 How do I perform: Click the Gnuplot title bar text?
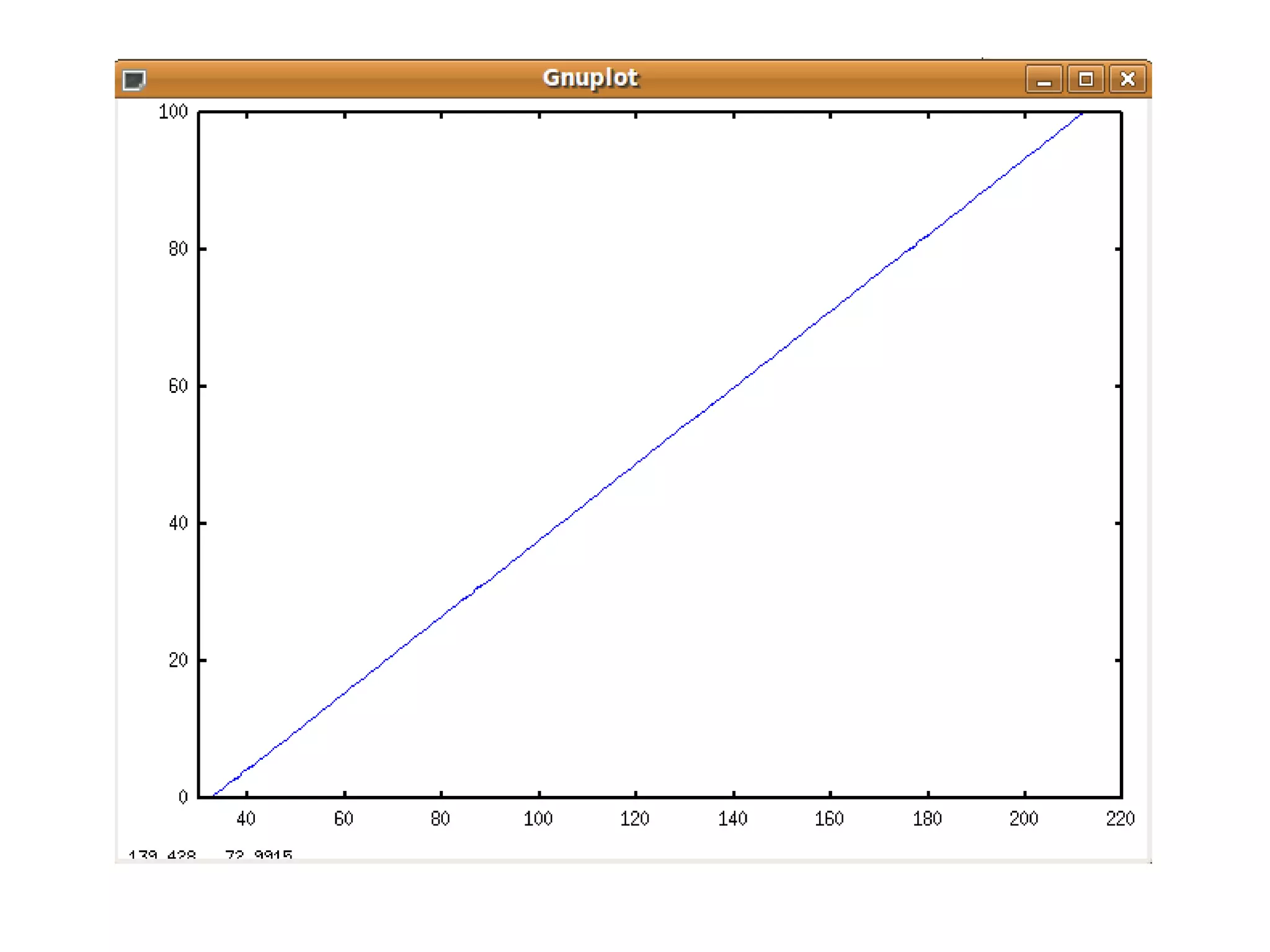pos(590,78)
